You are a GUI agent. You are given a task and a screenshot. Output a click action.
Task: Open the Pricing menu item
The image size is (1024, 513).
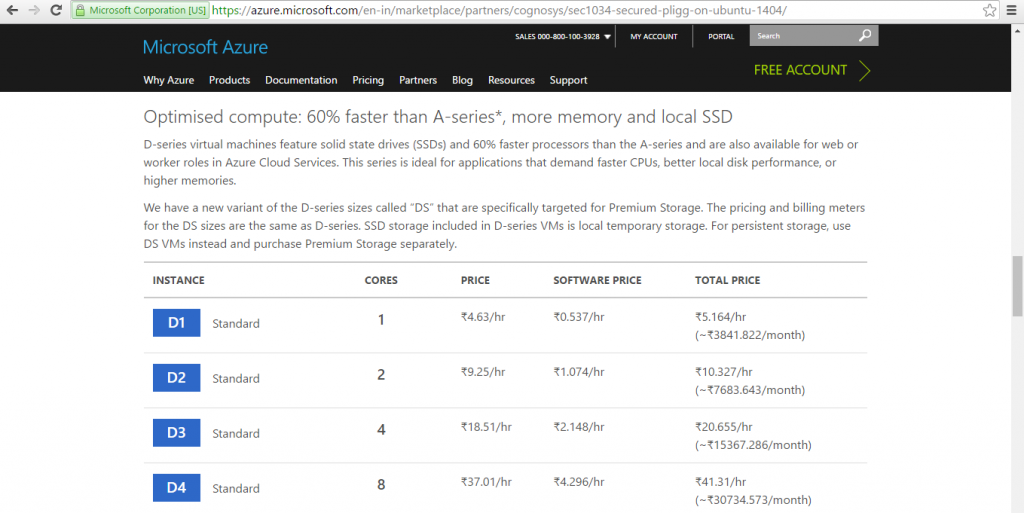coord(368,80)
